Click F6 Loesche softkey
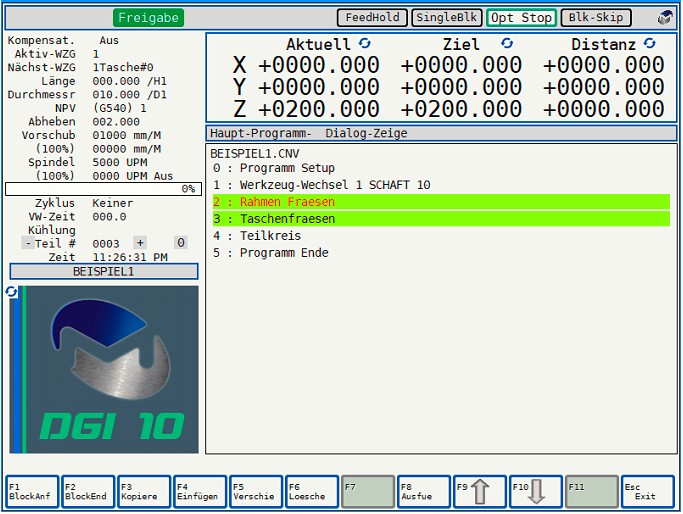The height and width of the screenshot is (514, 683). point(312,492)
